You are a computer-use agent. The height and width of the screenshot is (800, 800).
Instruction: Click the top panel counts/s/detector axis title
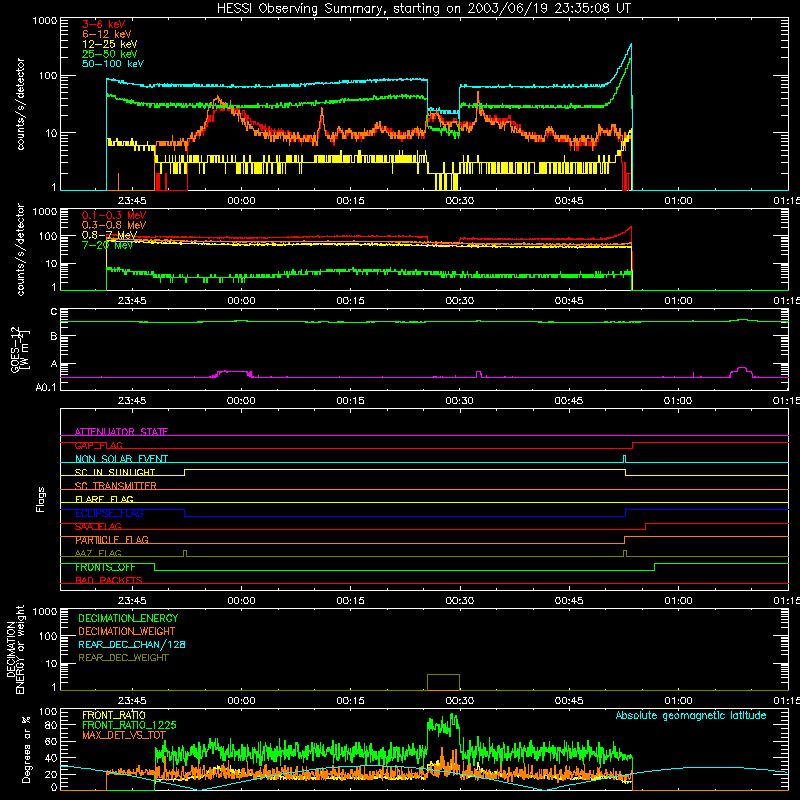coord(20,104)
